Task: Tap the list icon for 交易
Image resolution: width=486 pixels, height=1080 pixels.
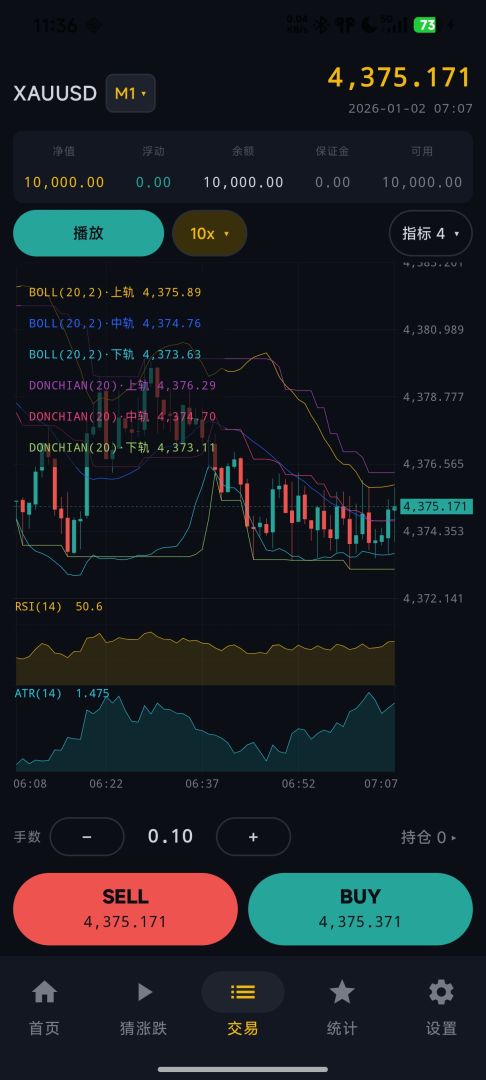Action: coord(243,992)
